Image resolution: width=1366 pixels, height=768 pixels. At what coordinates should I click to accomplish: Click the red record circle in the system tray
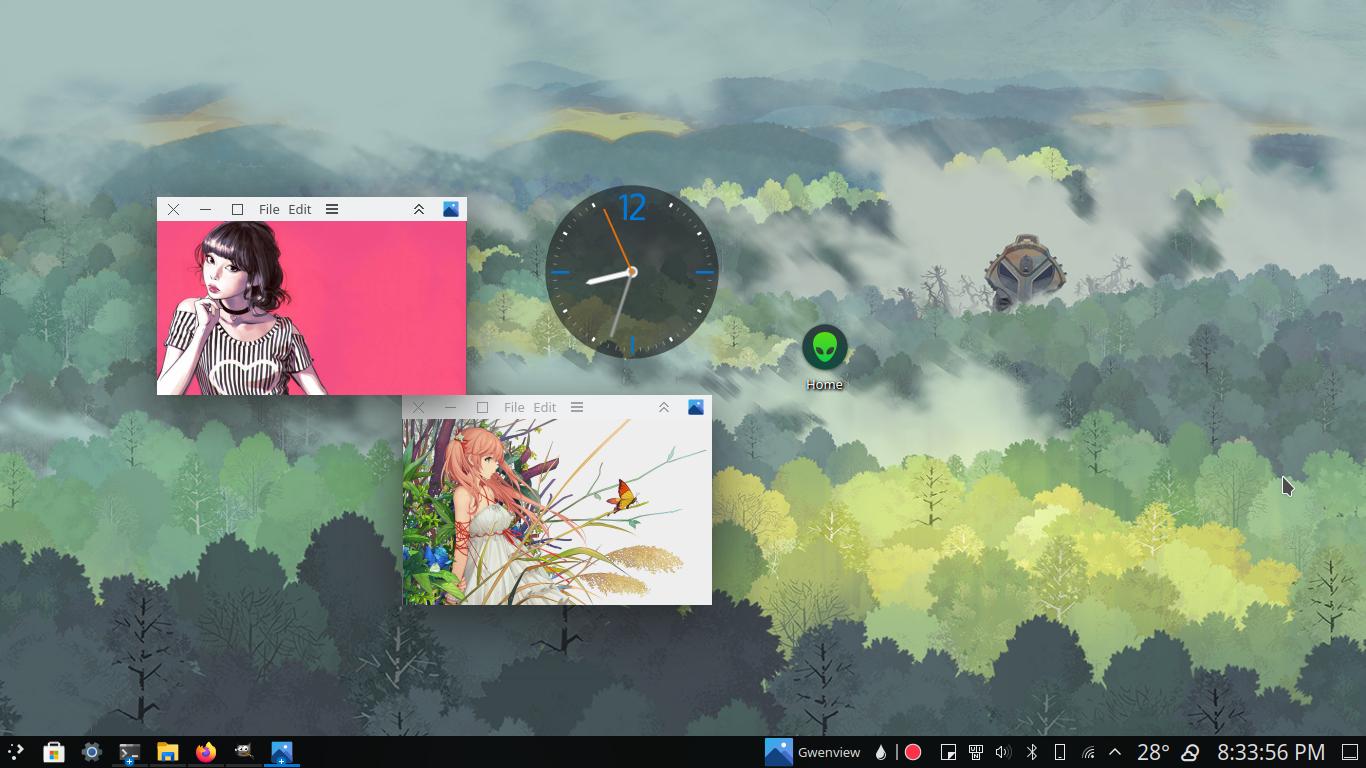tap(913, 752)
